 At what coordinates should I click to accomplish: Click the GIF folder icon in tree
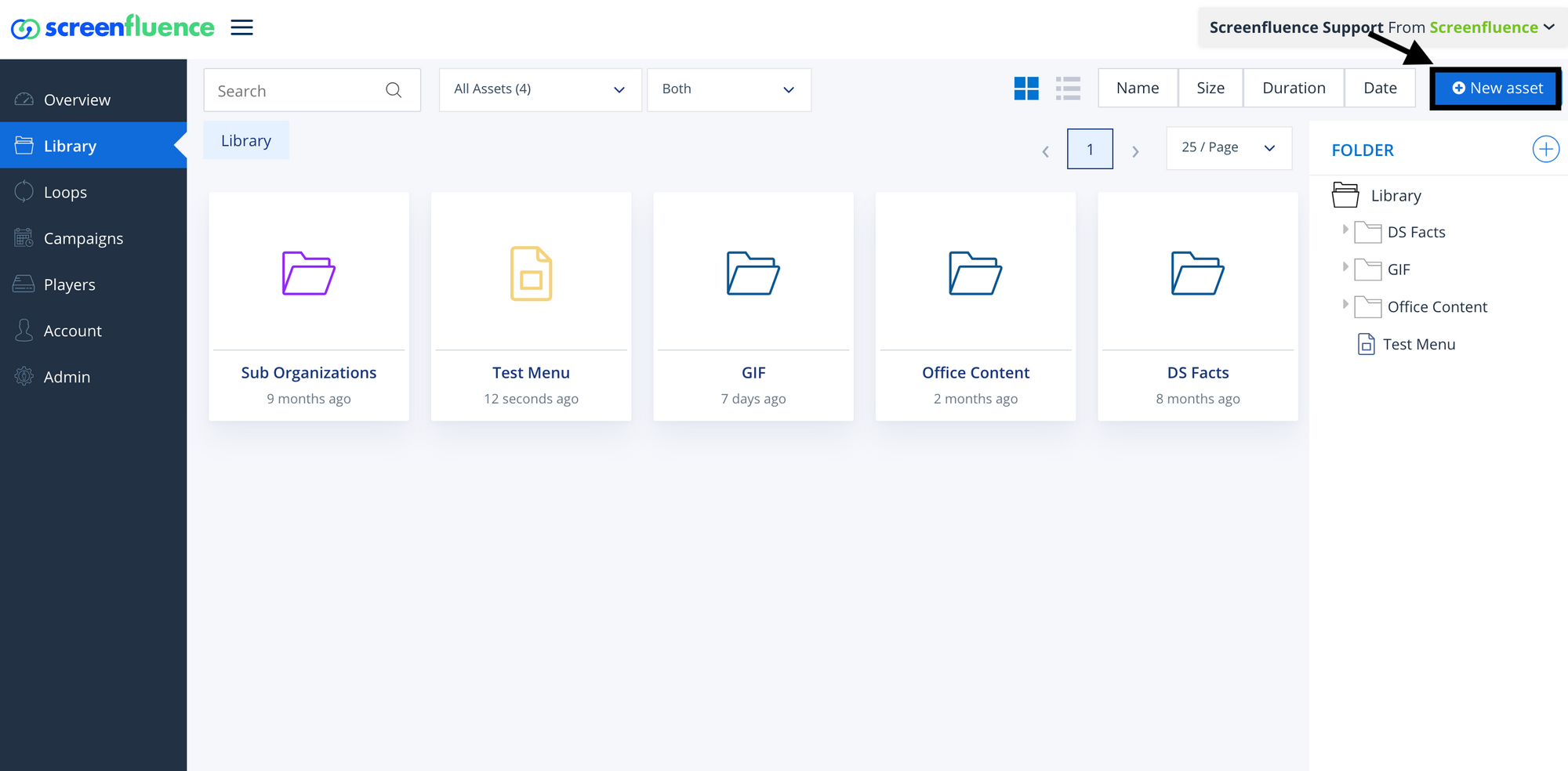(x=1368, y=270)
